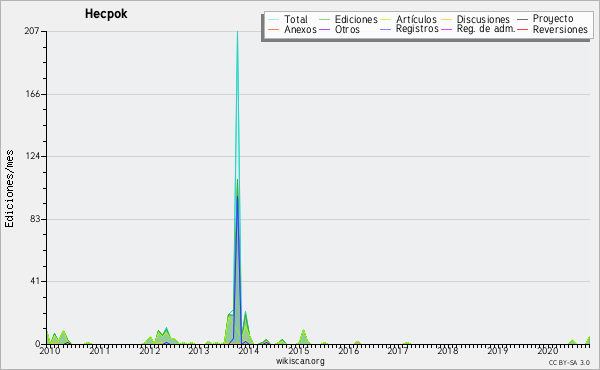Click the Total legend entry
The width and height of the screenshot is (600, 370).
pyautogui.click(x=288, y=19)
